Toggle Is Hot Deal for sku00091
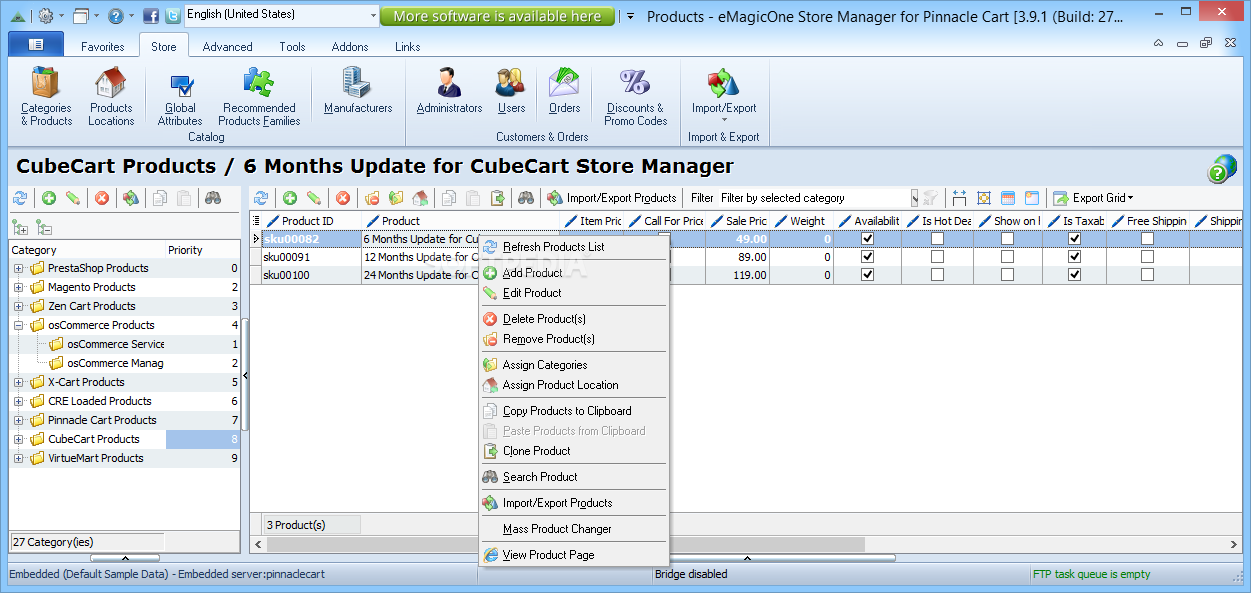 pyautogui.click(x=937, y=257)
